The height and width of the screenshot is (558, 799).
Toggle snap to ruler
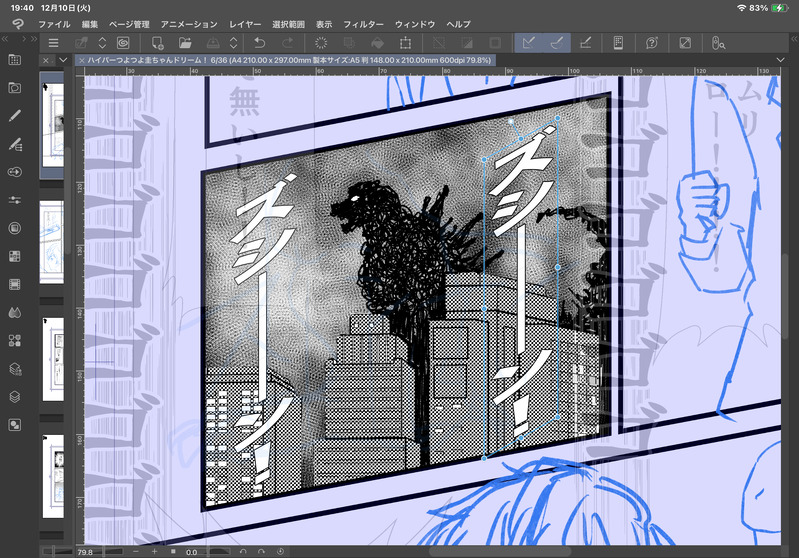(x=528, y=43)
